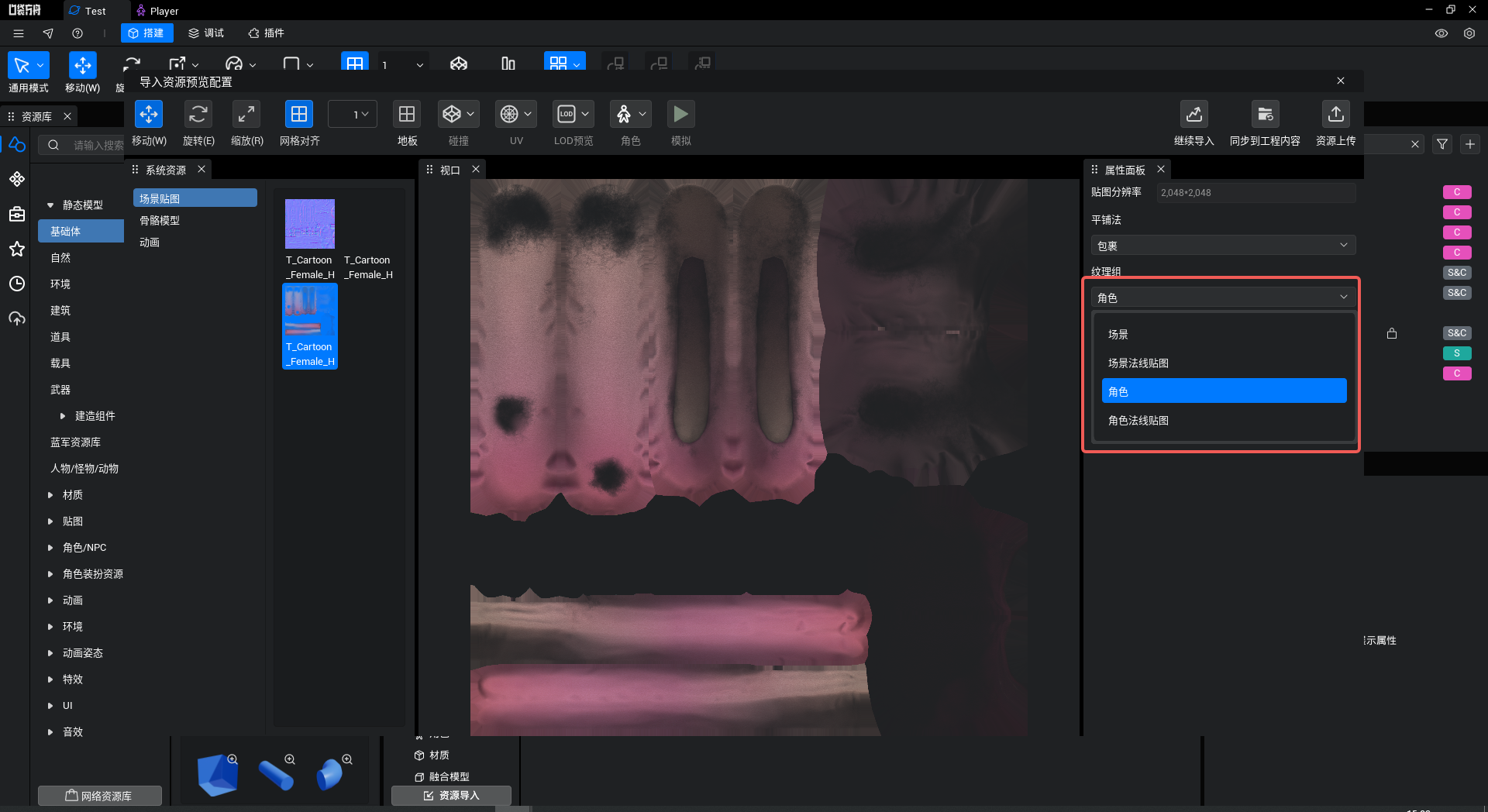This screenshot has height=812, width=1488.
Task: Open the tiling method dropdown showing 包裹
Action: [x=1223, y=245]
